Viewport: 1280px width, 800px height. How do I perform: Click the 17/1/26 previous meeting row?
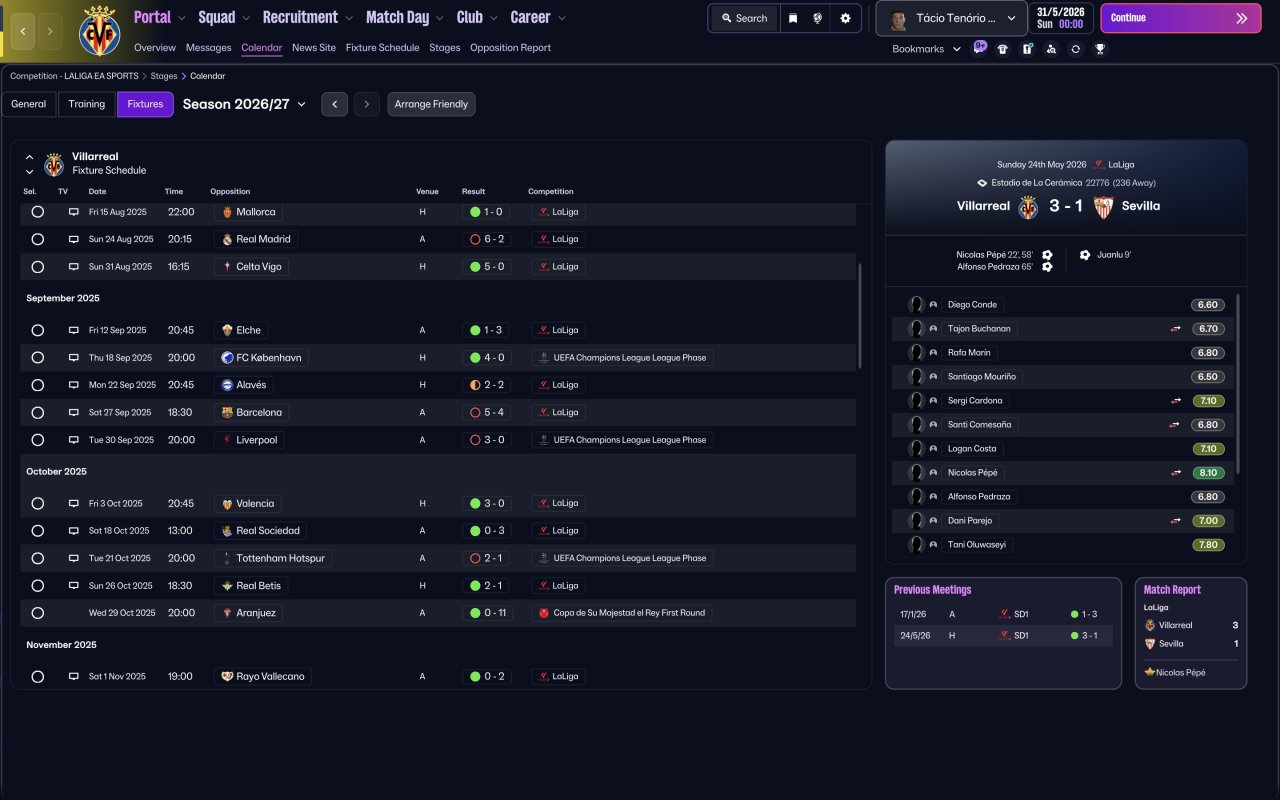coord(1003,615)
